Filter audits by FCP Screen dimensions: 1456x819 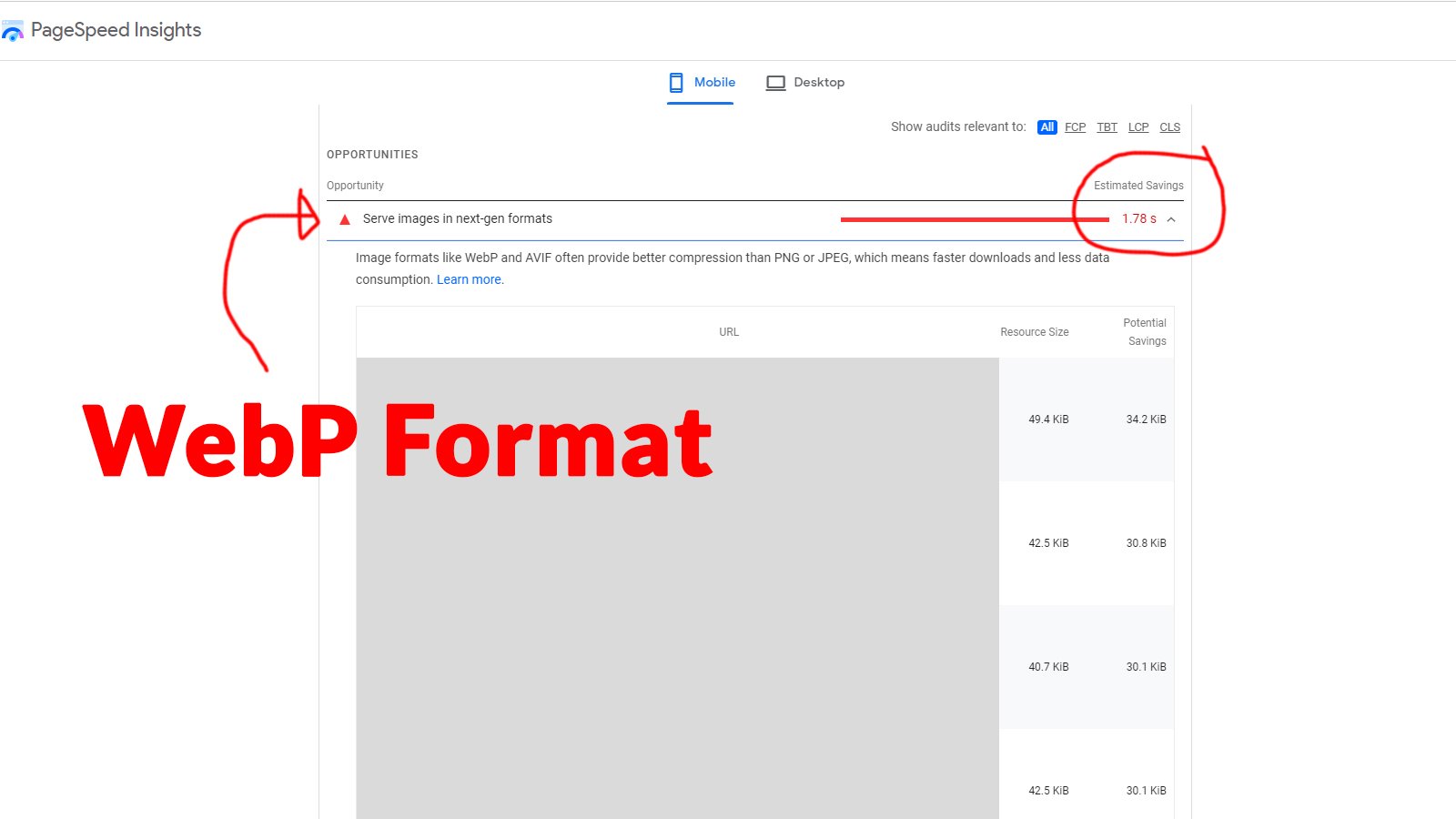(1075, 127)
